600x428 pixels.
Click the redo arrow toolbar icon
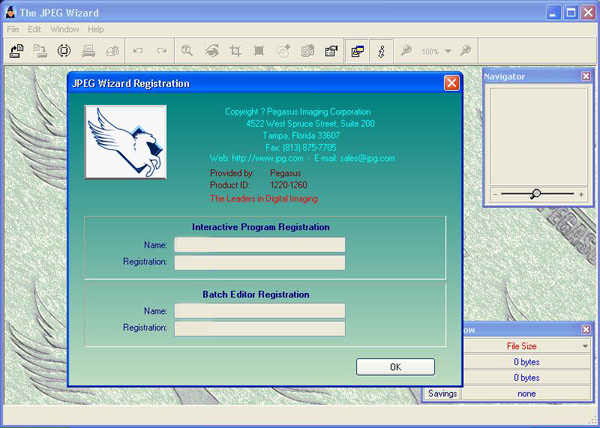[x=159, y=50]
